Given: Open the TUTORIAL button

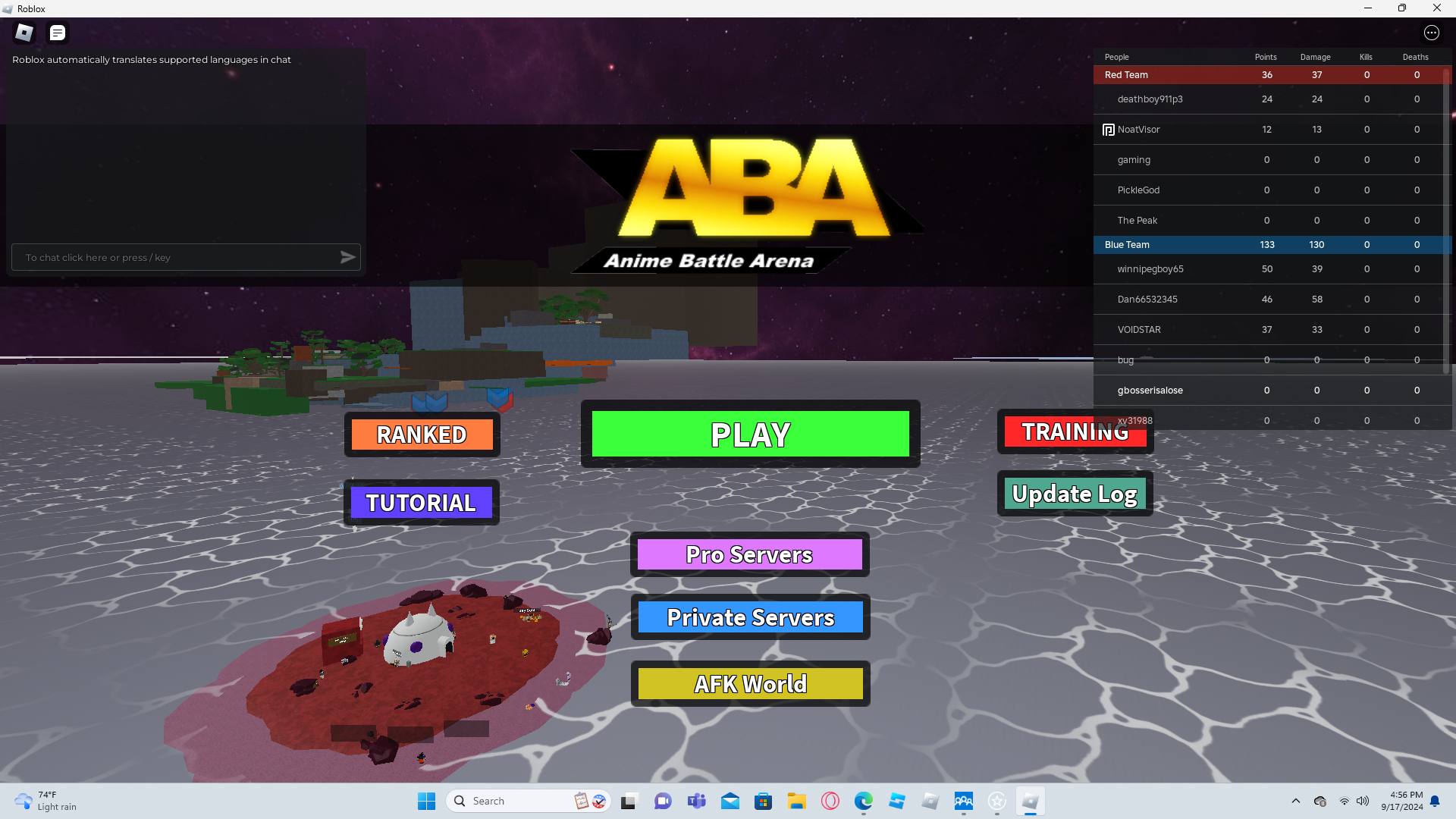Looking at the screenshot, I should click(422, 502).
